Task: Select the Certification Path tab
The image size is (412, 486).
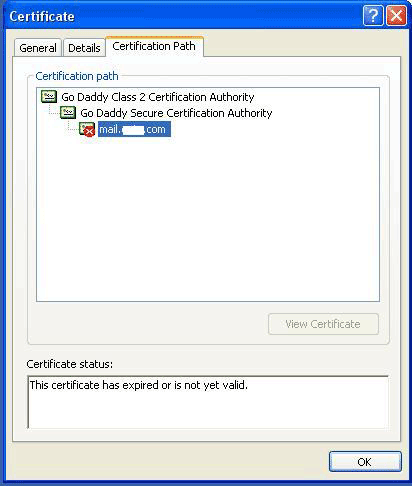Action: pyautogui.click(x=154, y=46)
